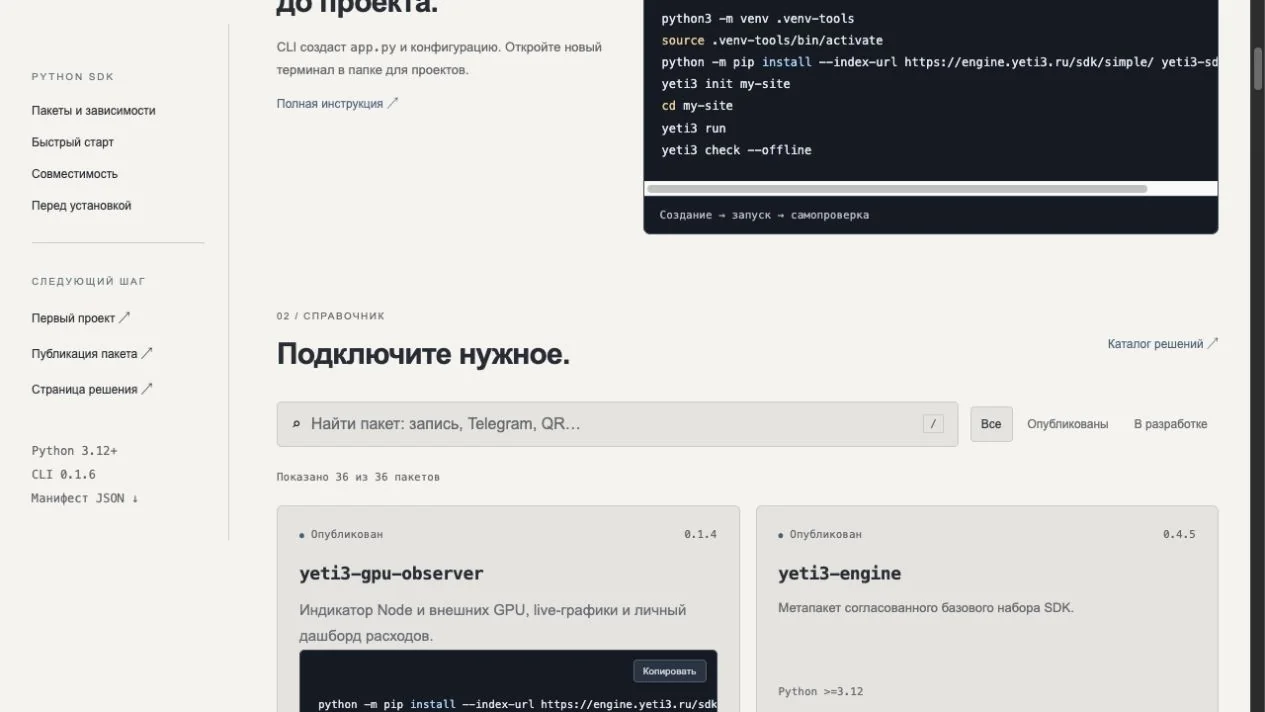Screen dimensions: 1265x712
Task: Select the "Опубликованы" filter
Action: [x=1067, y=424]
